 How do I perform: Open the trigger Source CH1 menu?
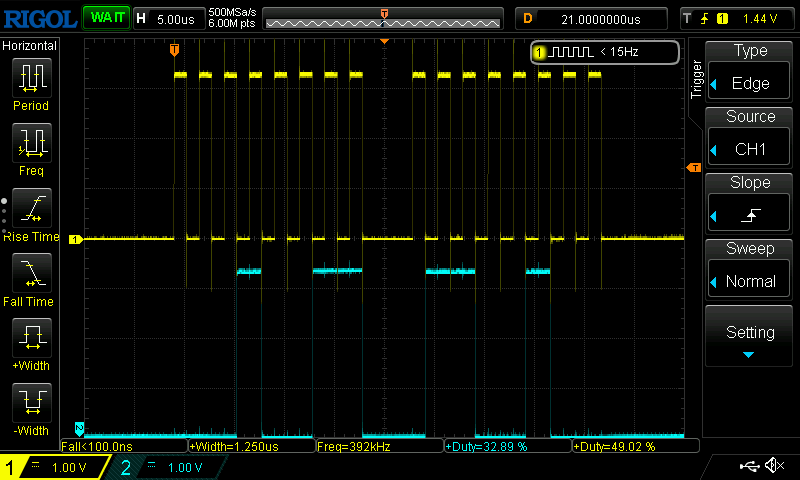[x=749, y=148]
